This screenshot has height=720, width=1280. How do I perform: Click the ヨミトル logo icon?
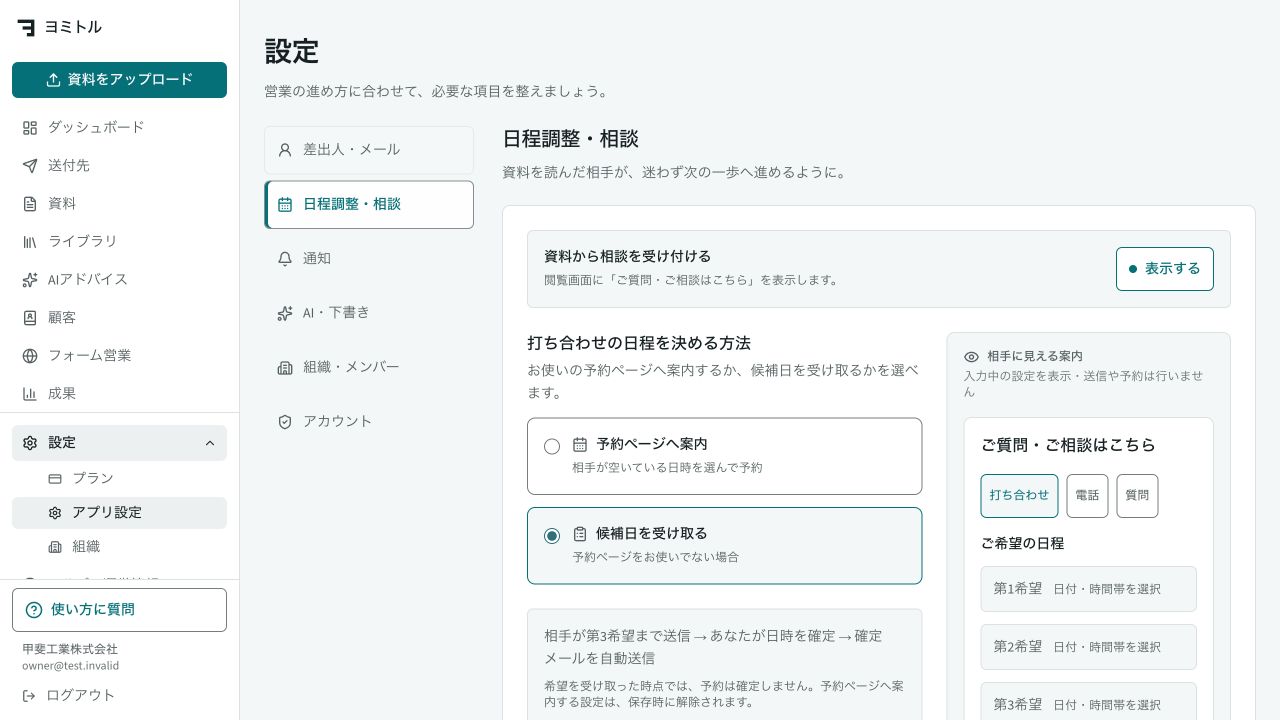coord(26,27)
